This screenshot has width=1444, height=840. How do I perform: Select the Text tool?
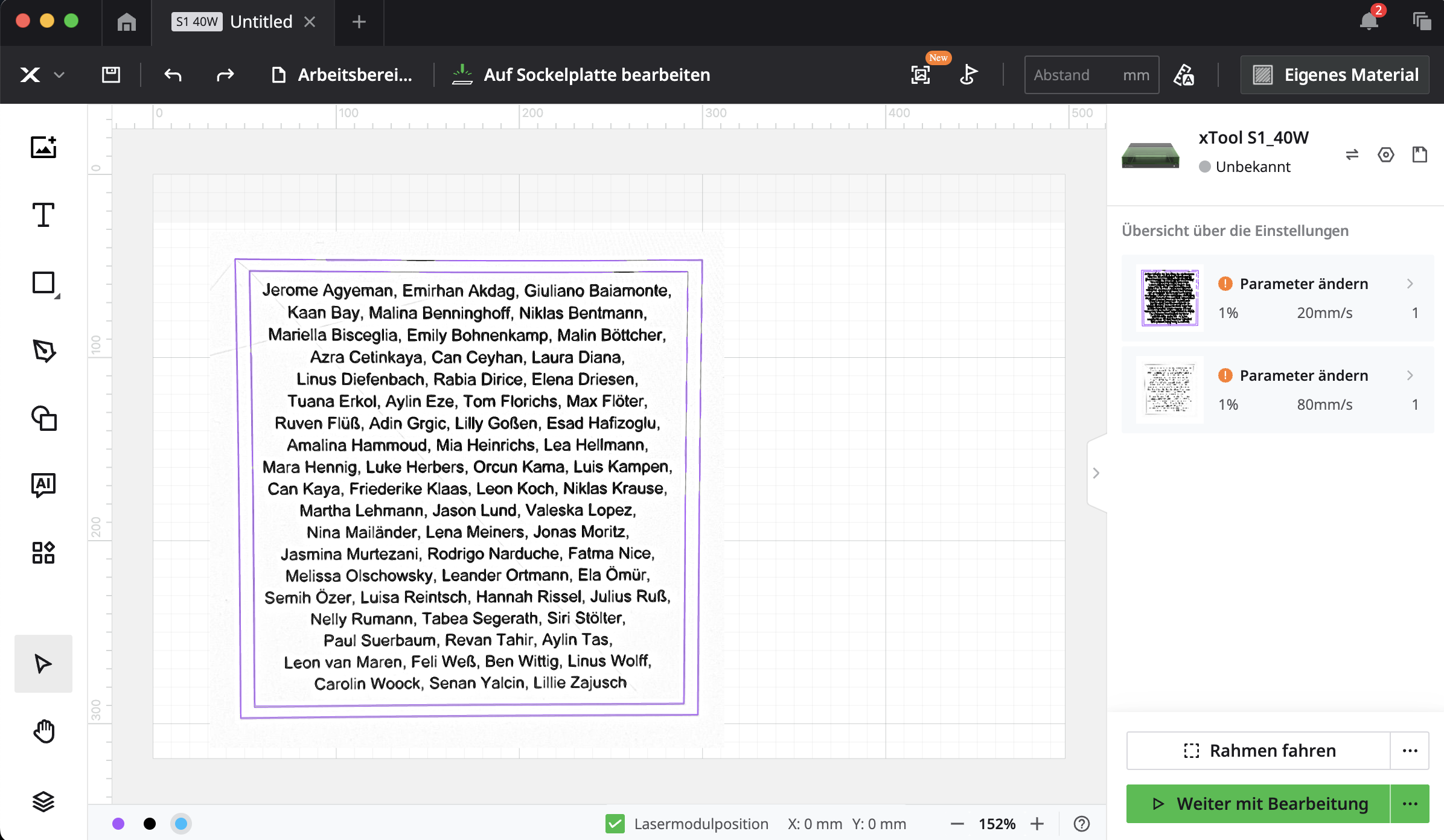43,215
